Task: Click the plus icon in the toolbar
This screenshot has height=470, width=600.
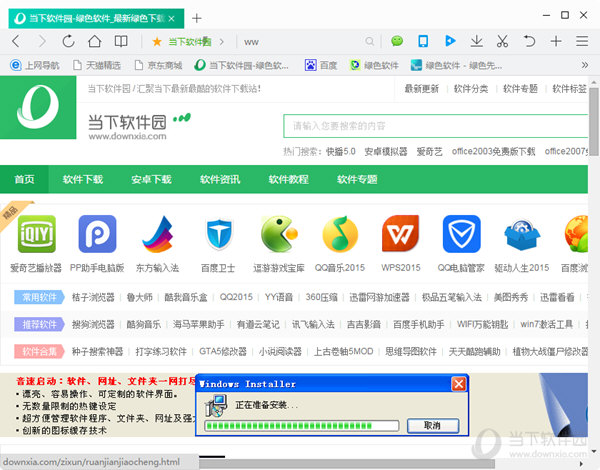Action: [x=556, y=41]
